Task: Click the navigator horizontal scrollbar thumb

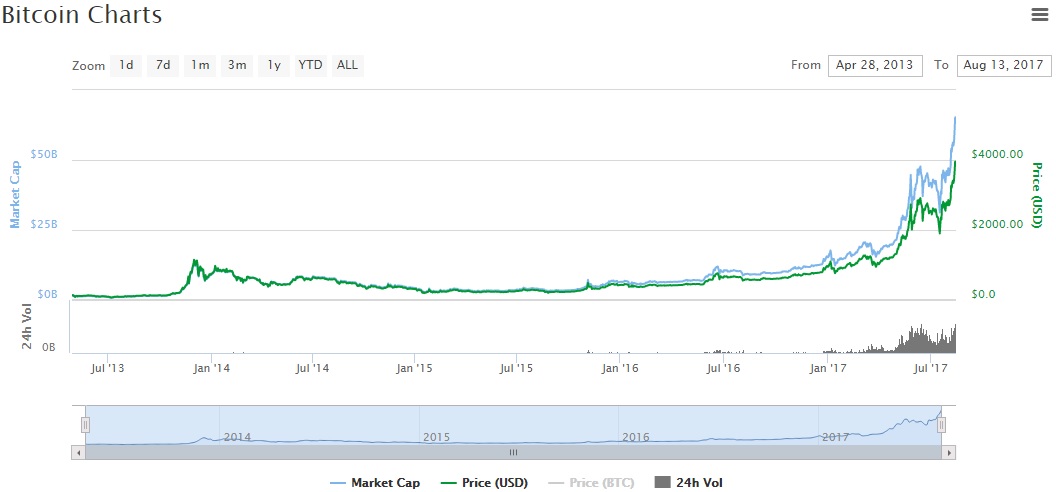Action: click(x=514, y=452)
